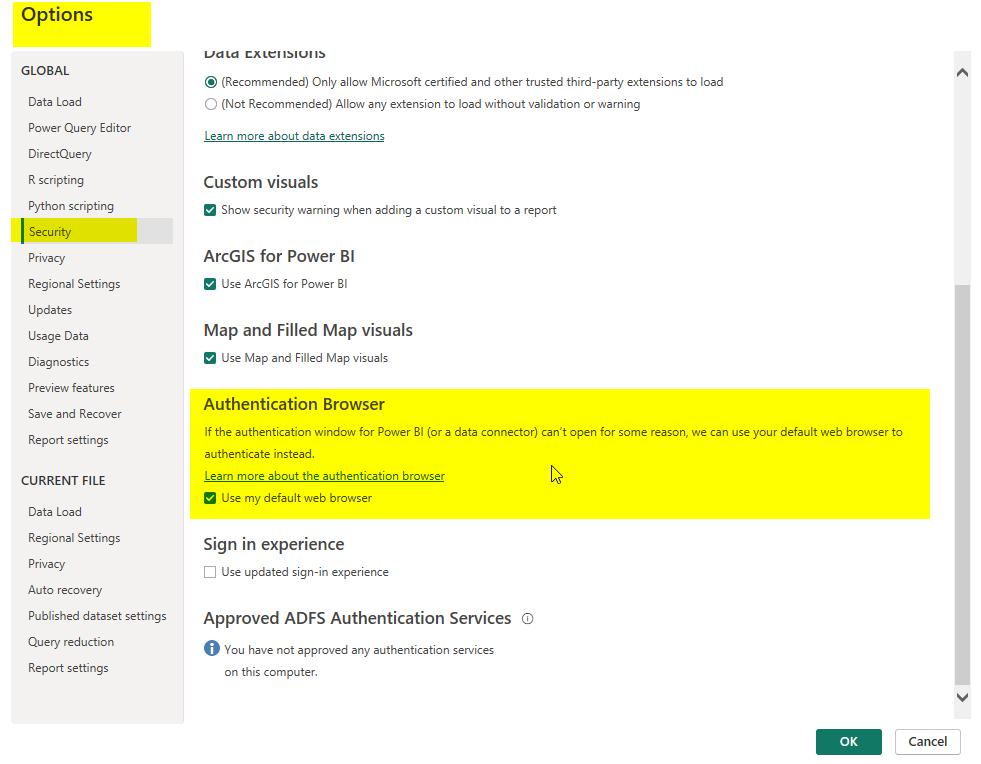This screenshot has width=981, height=764.
Task: Open Preview features options
Action: tap(71, 388)
